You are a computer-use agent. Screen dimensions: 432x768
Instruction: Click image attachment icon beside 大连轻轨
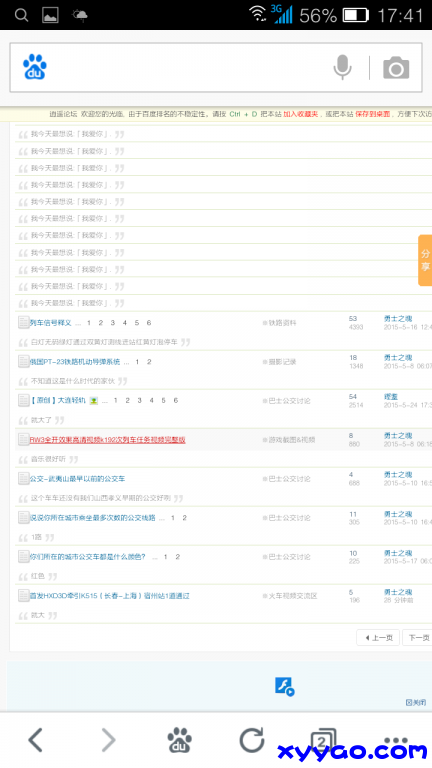(x=94, y=401)
